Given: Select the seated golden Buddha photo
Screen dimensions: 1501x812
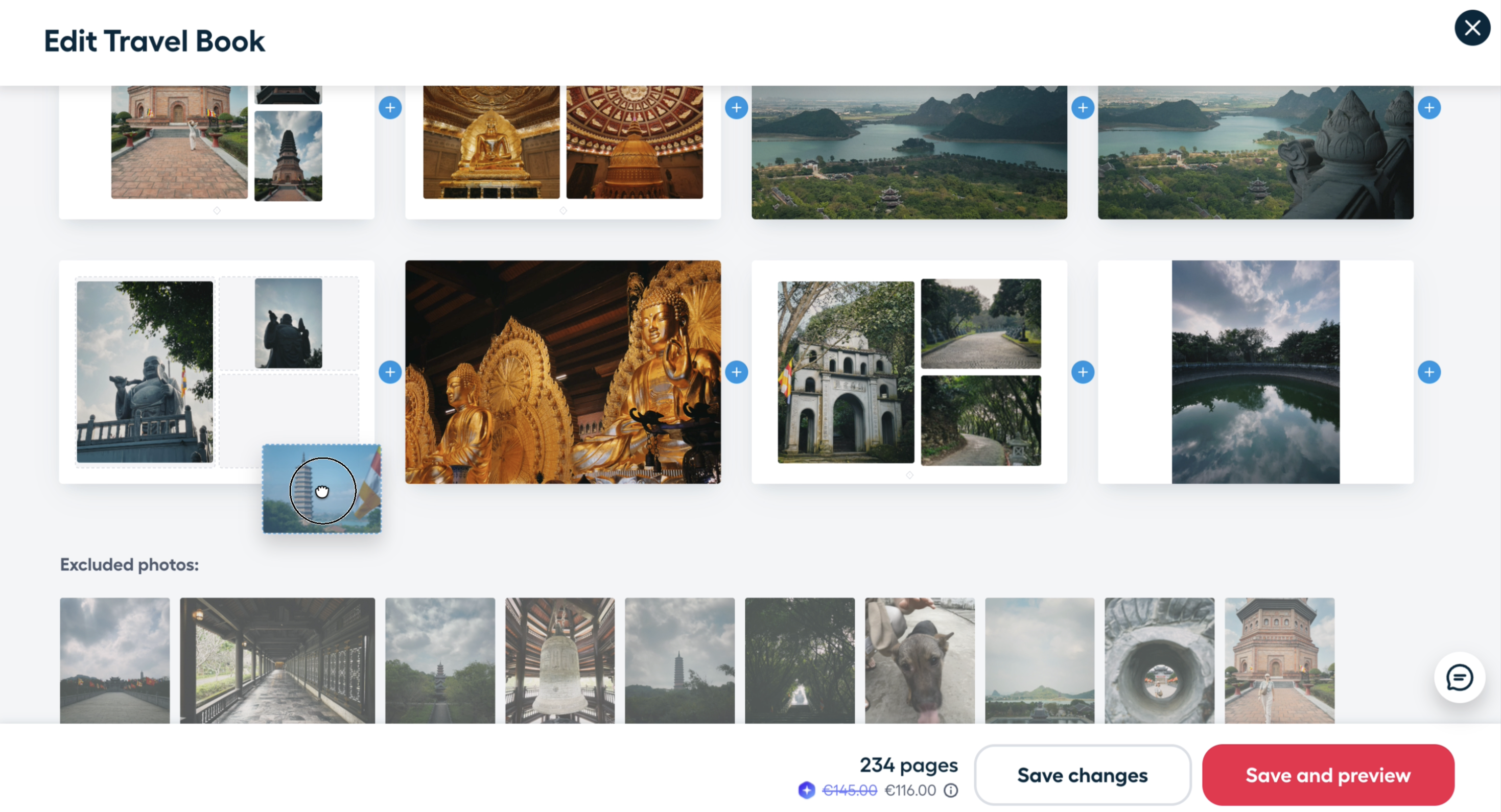Looking at the screenshot, I should click(x=491, y=142).
